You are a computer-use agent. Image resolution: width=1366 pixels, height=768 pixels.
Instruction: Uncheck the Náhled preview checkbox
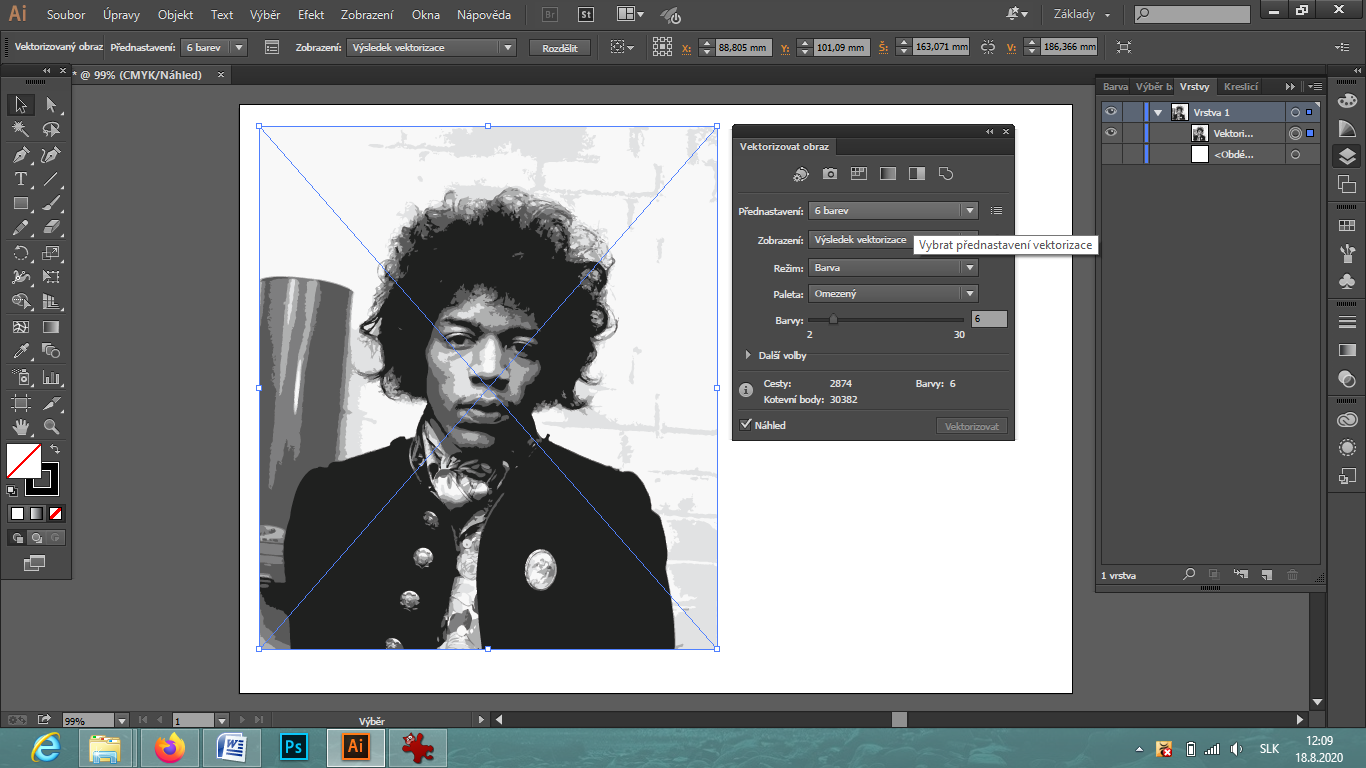(745, 425)
